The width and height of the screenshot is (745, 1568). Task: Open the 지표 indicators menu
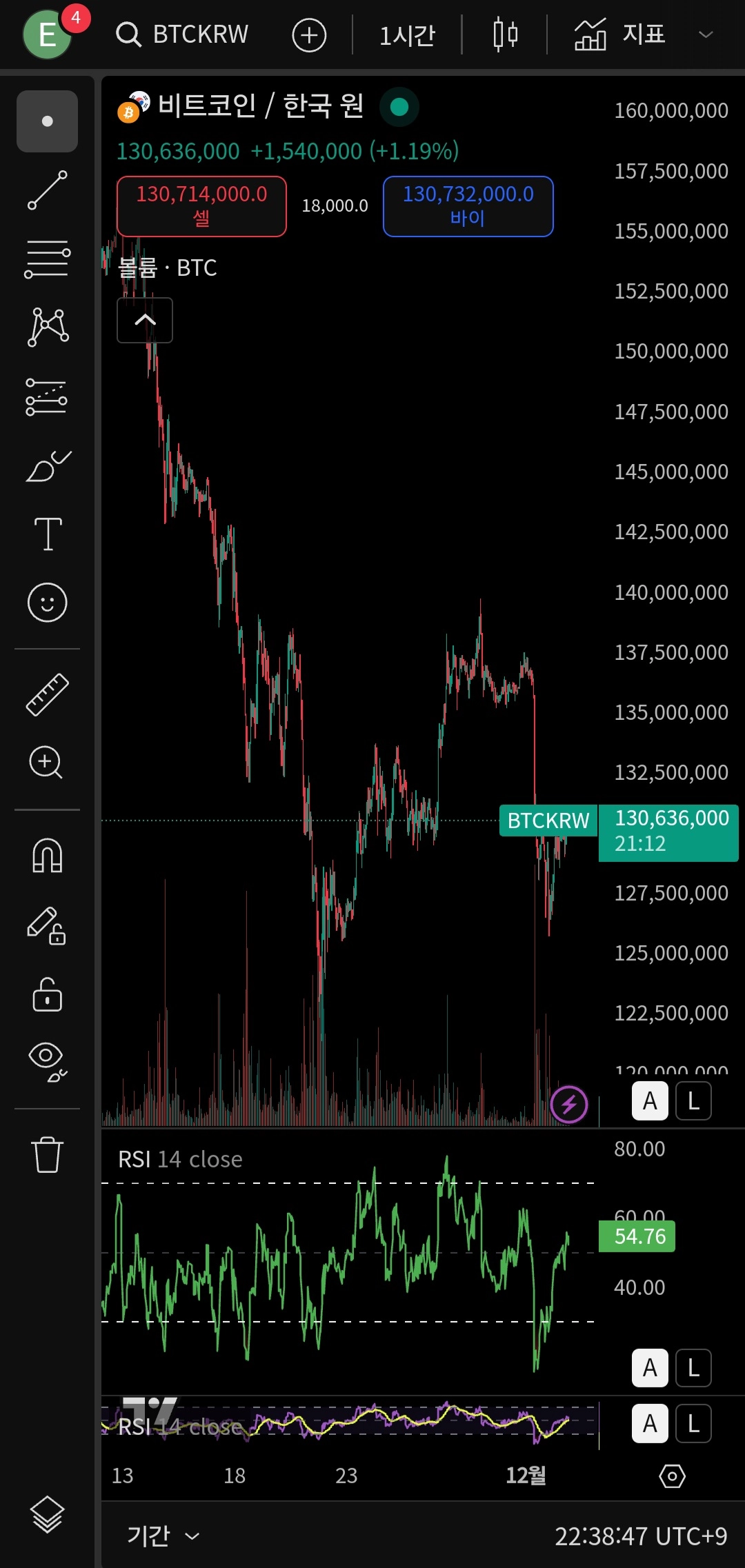coord(619,34)
